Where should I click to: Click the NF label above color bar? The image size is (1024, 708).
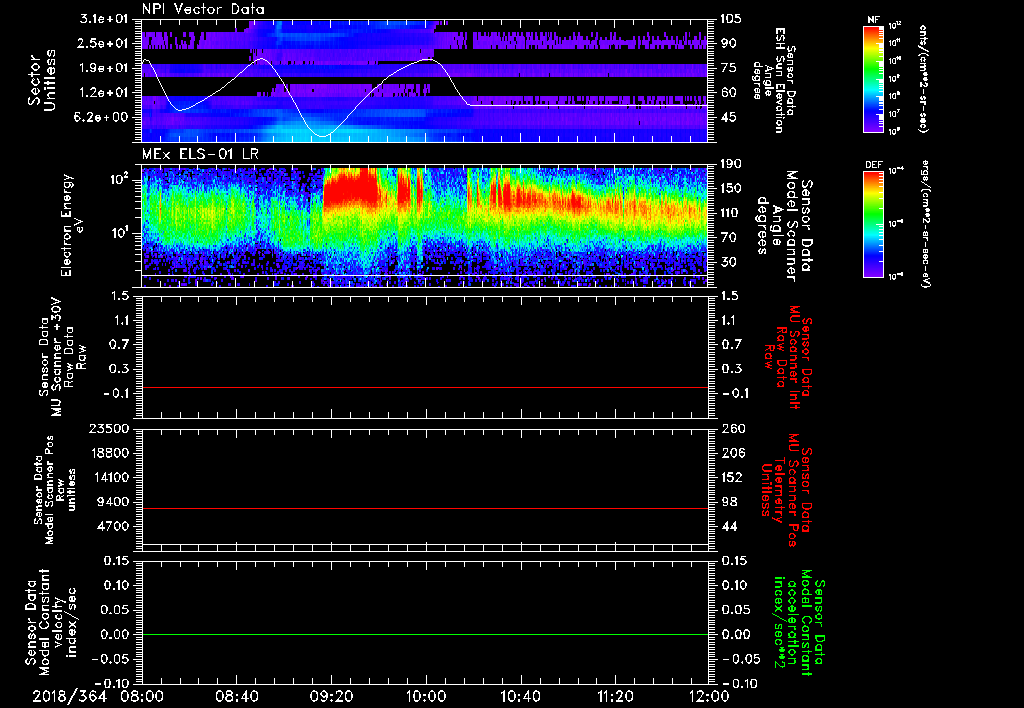coord(873,20)
